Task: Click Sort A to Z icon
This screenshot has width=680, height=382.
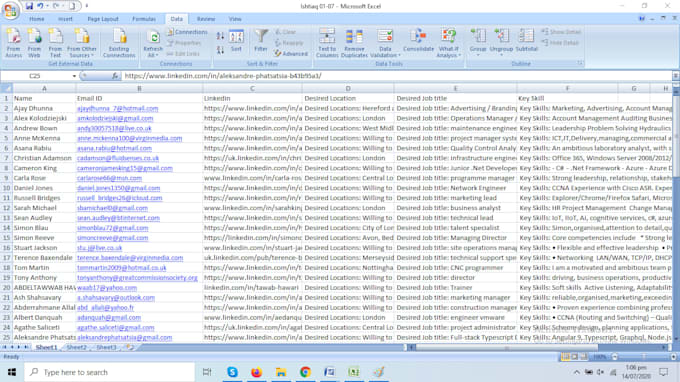Action: 220,36
